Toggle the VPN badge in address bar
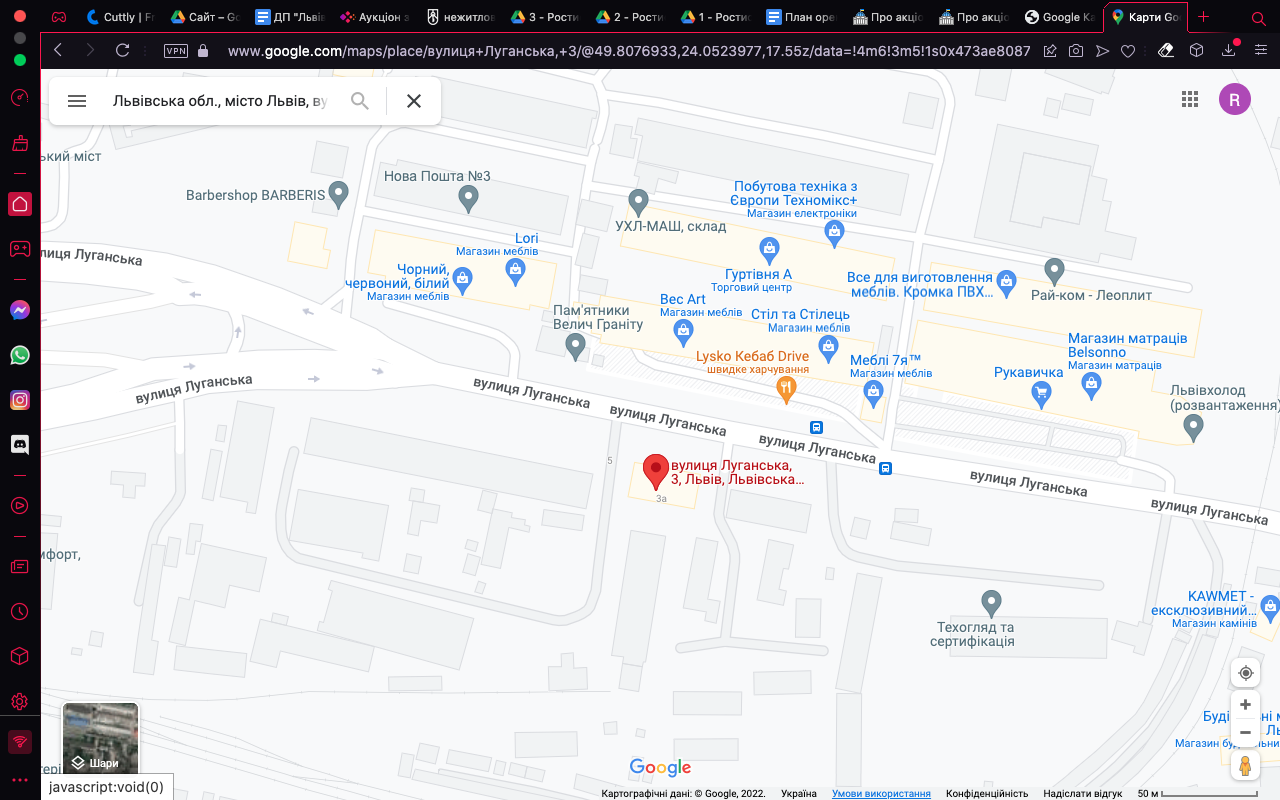 [x=175, y=50]
